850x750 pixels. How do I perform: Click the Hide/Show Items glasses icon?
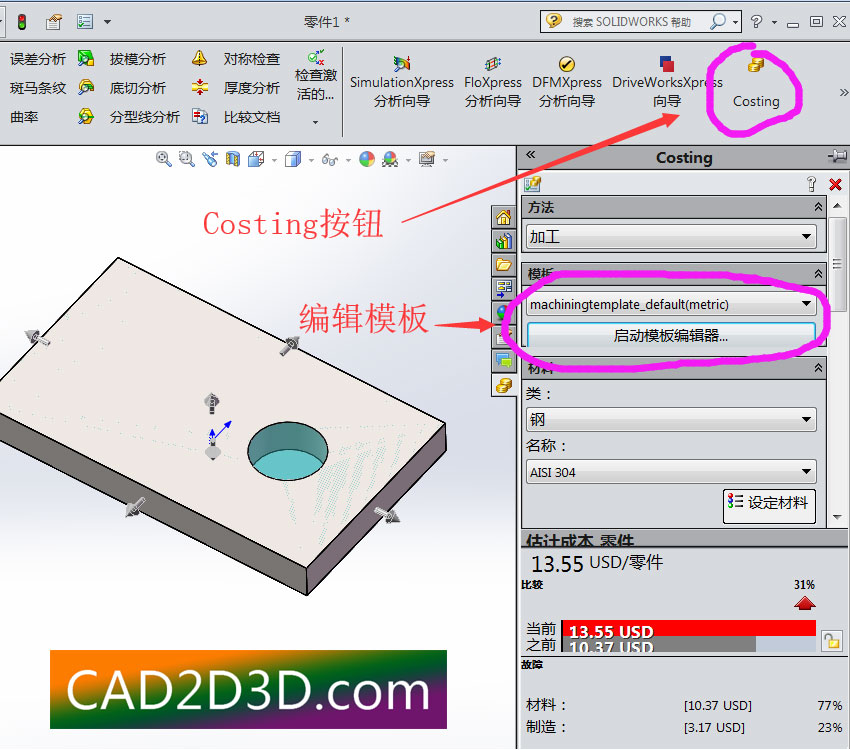point(330,160)
